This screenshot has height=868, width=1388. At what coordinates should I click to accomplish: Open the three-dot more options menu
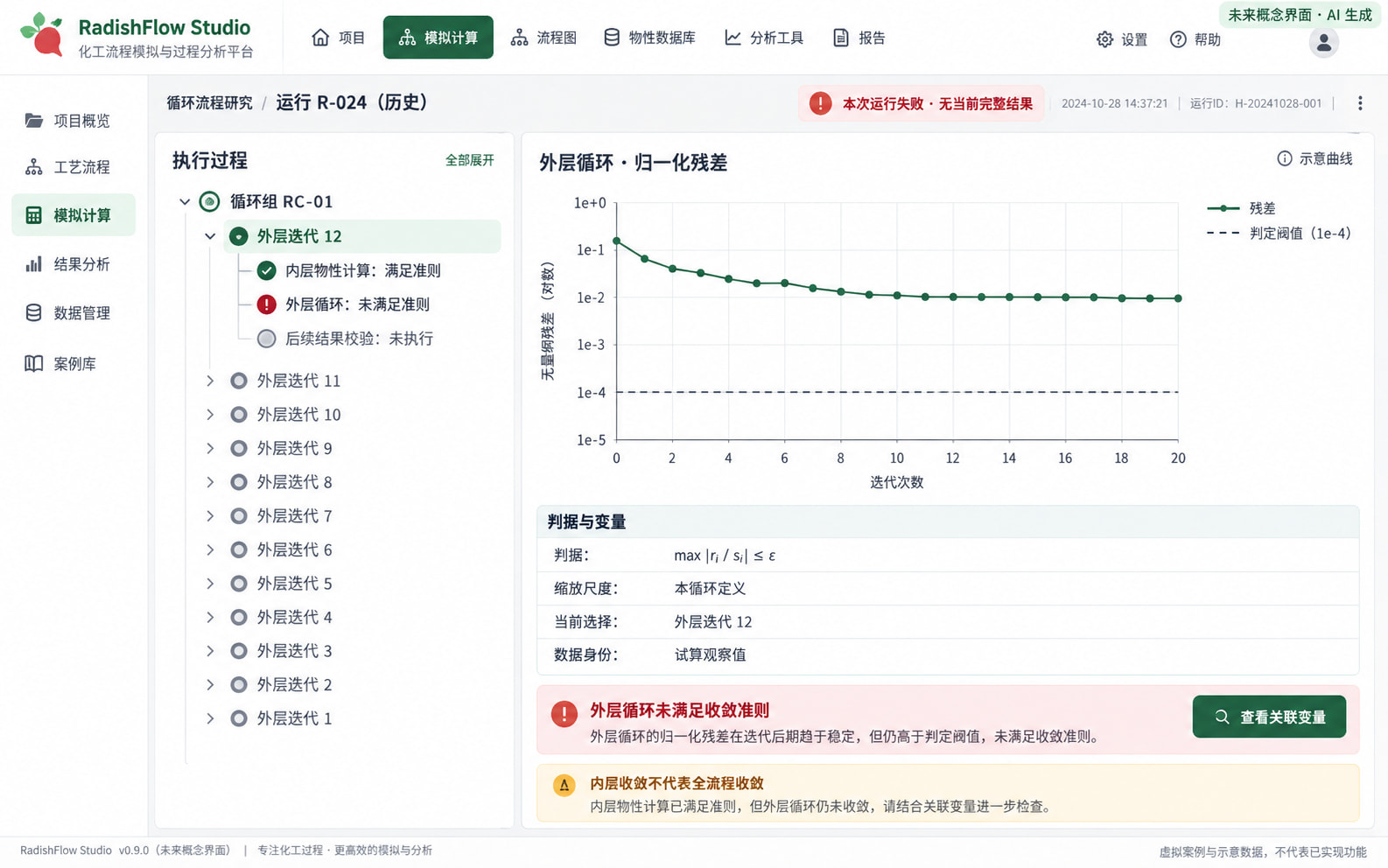pos(1360,103)
